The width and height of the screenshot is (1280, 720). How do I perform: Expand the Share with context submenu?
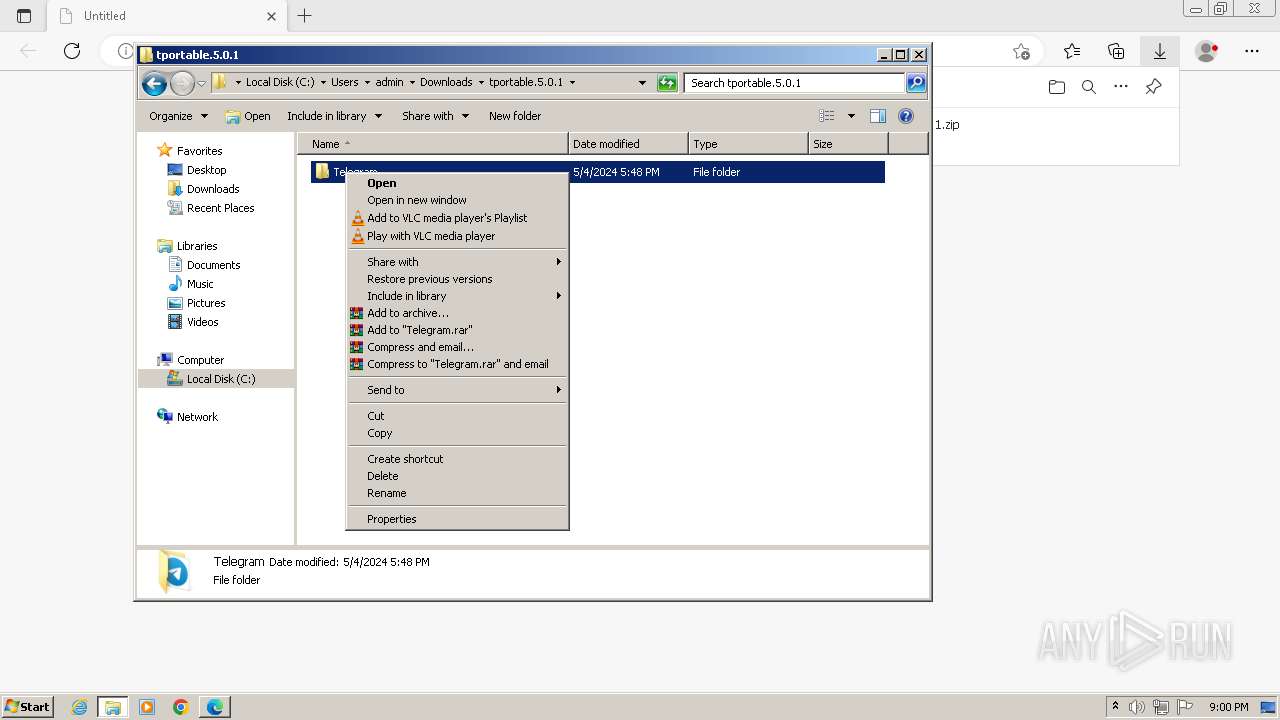[457, 262]
